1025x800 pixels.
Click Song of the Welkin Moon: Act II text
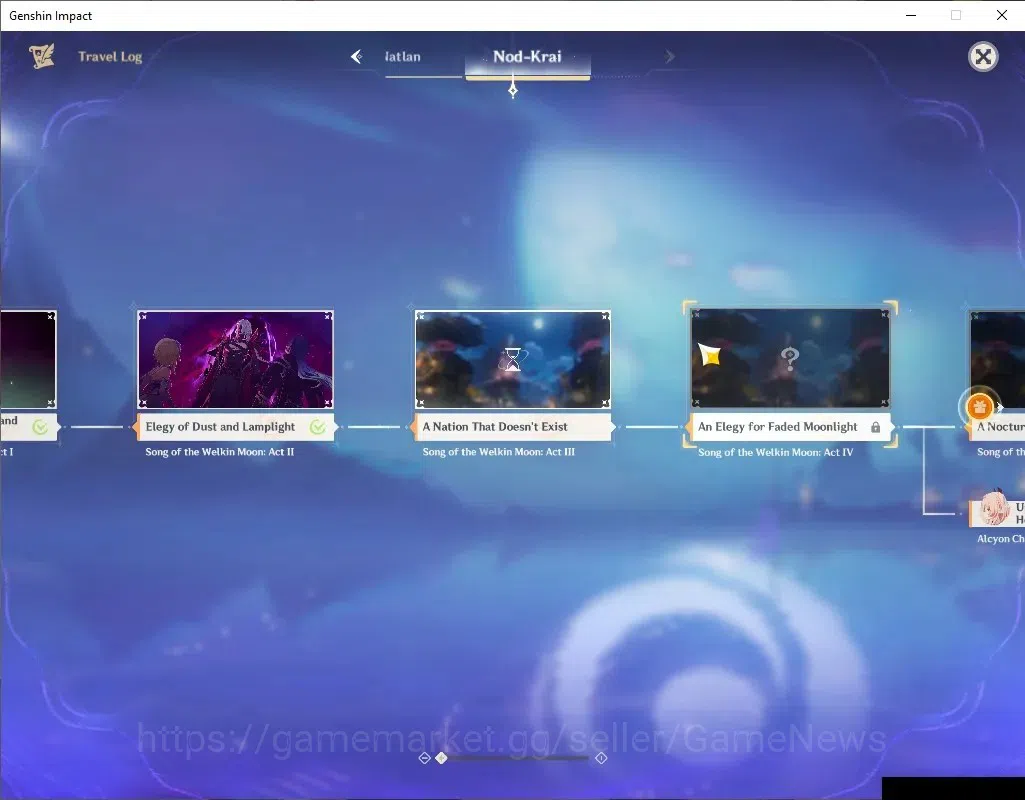[x=220, y=452]
